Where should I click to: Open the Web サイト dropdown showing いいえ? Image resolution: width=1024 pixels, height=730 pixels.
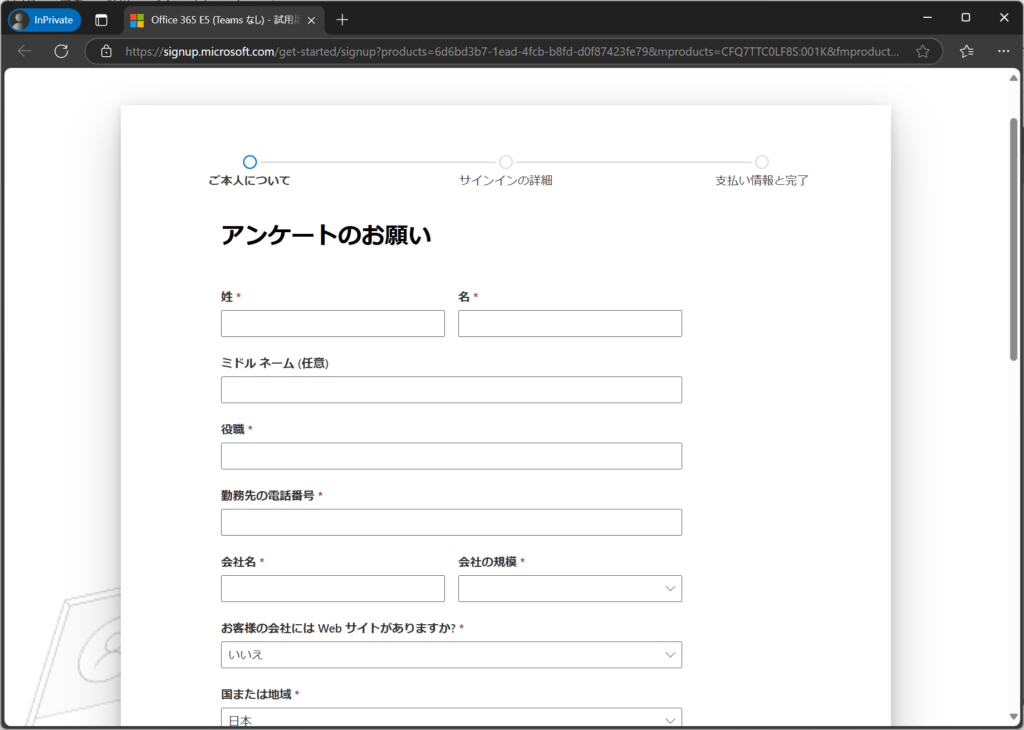tap(451, 655)
